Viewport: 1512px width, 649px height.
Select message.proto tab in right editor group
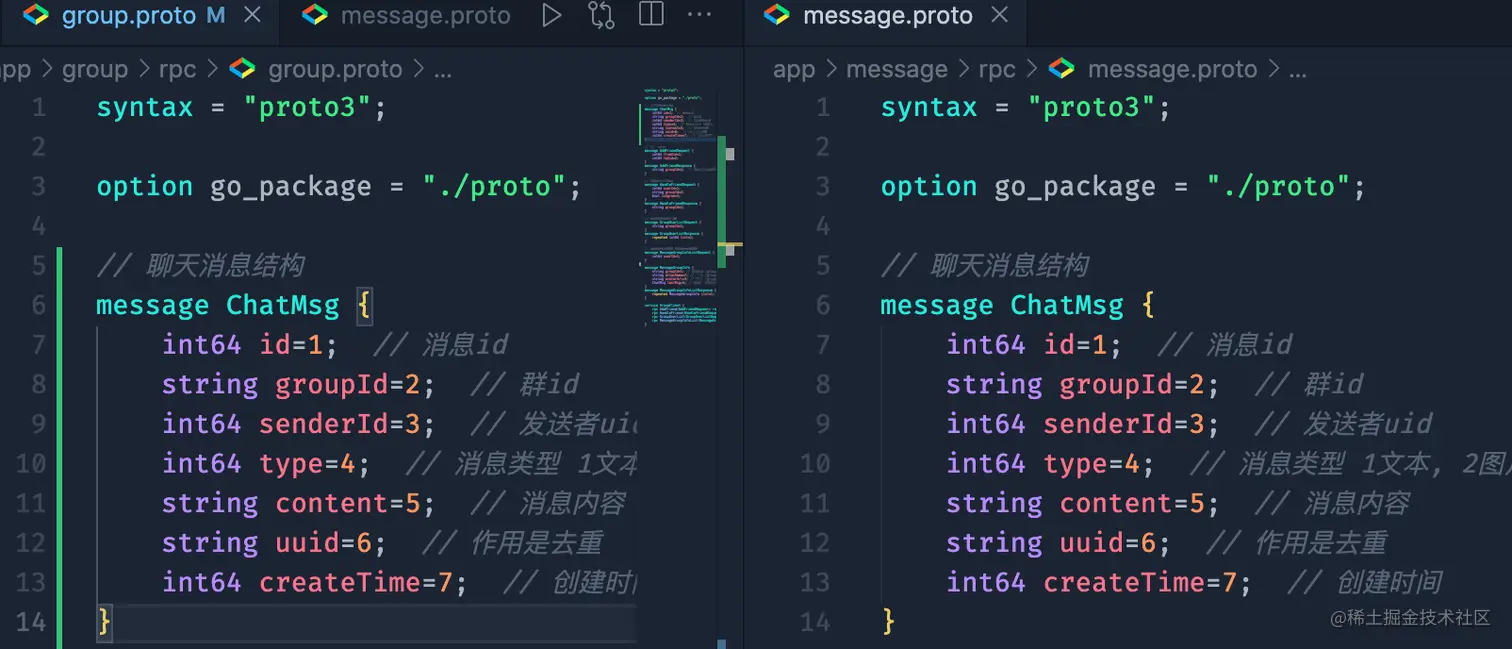click(888, 16)
